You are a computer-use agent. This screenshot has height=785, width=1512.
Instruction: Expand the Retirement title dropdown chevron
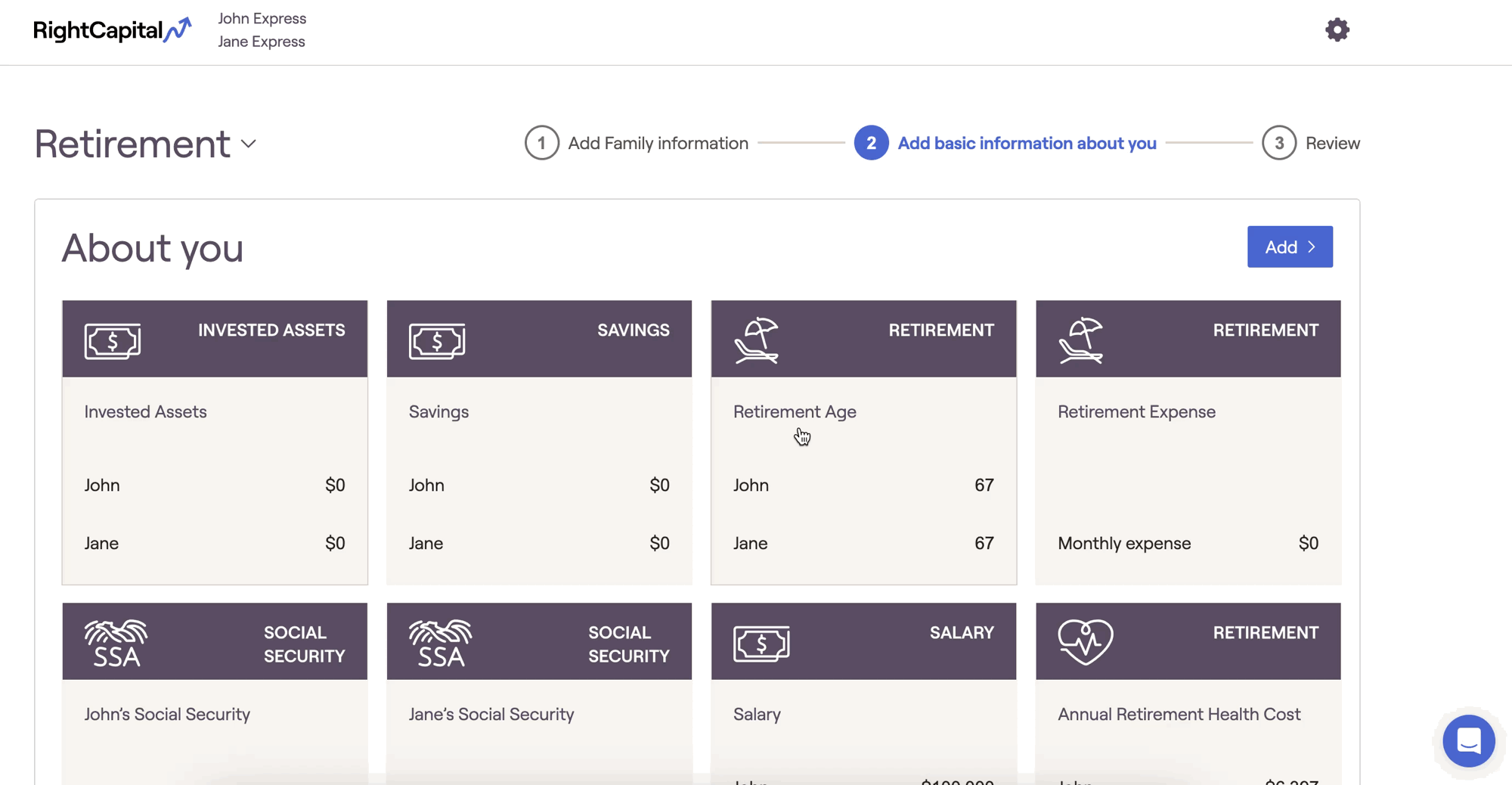tap(248, 144)
